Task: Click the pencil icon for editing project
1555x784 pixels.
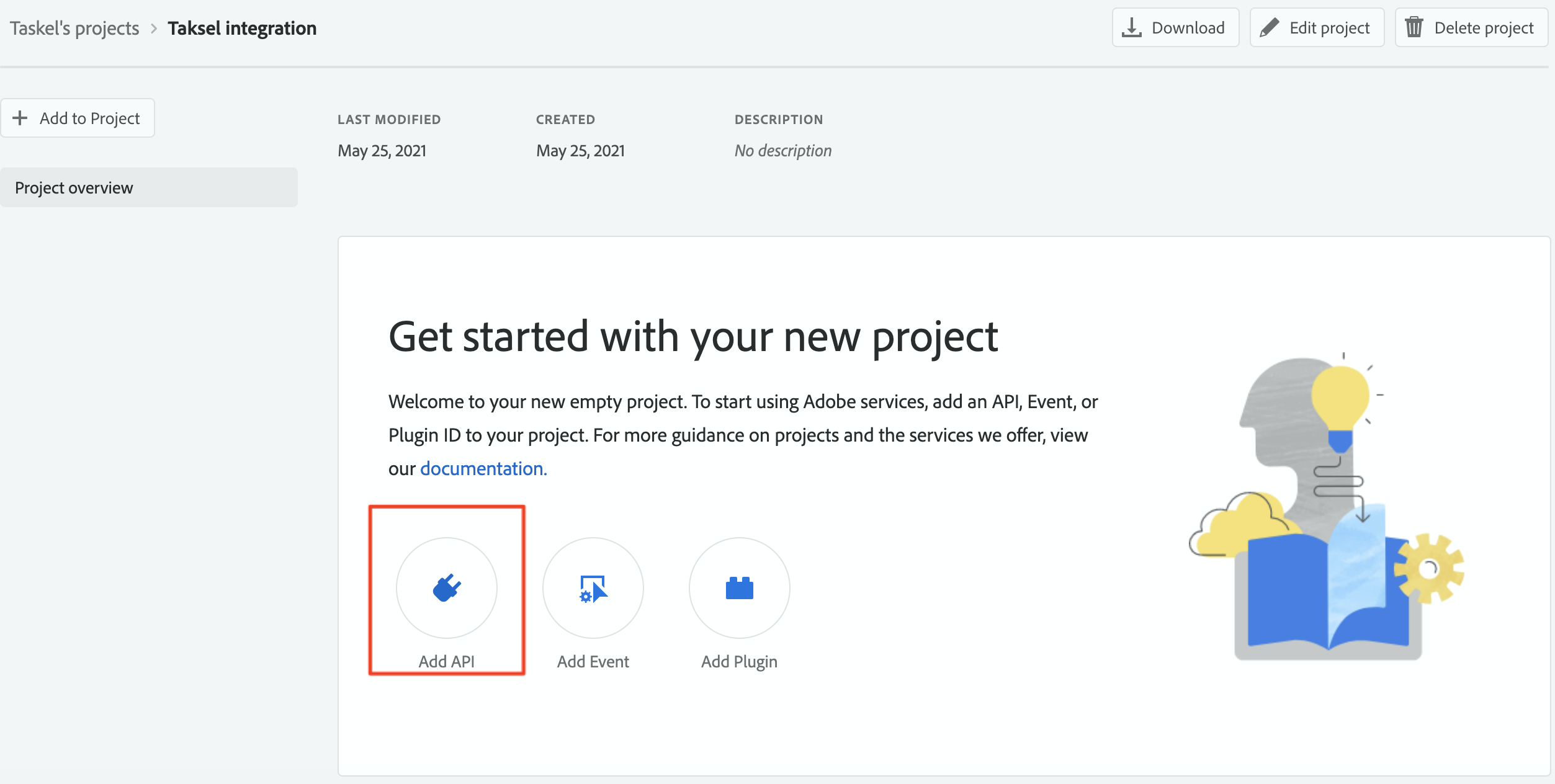Action: pos(1270,27)
